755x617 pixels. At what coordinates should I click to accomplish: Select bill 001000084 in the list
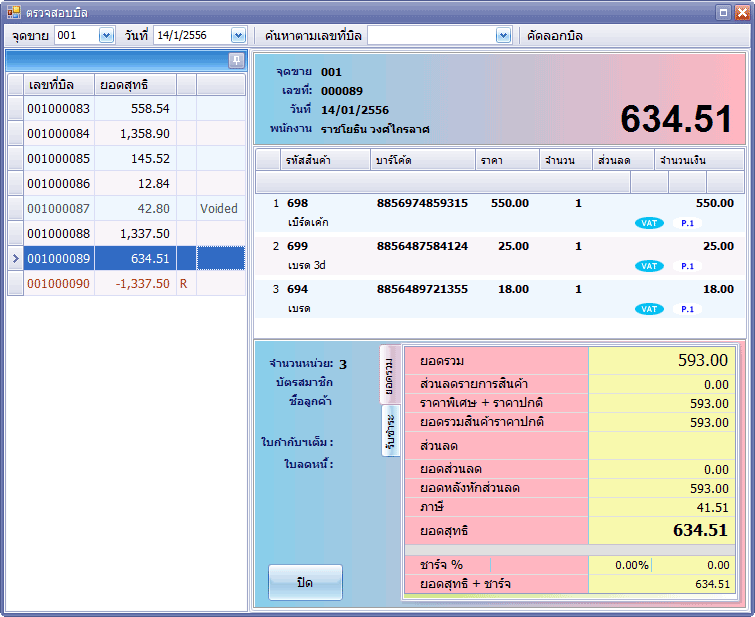pos(58,134)
